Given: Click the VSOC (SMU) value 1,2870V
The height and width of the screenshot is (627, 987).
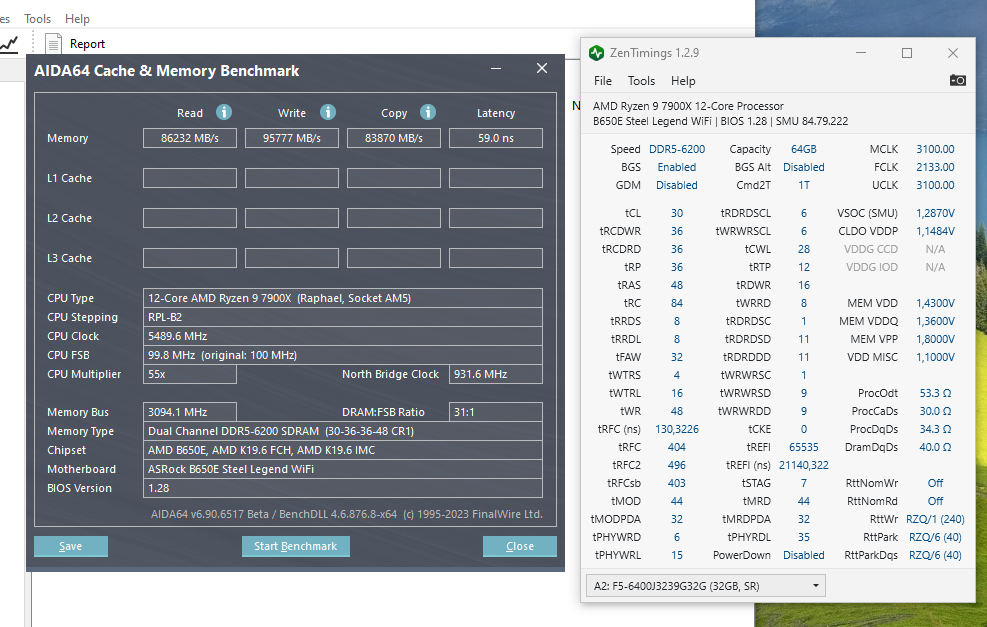Looking at the screenshot, I should pos(935,213).
